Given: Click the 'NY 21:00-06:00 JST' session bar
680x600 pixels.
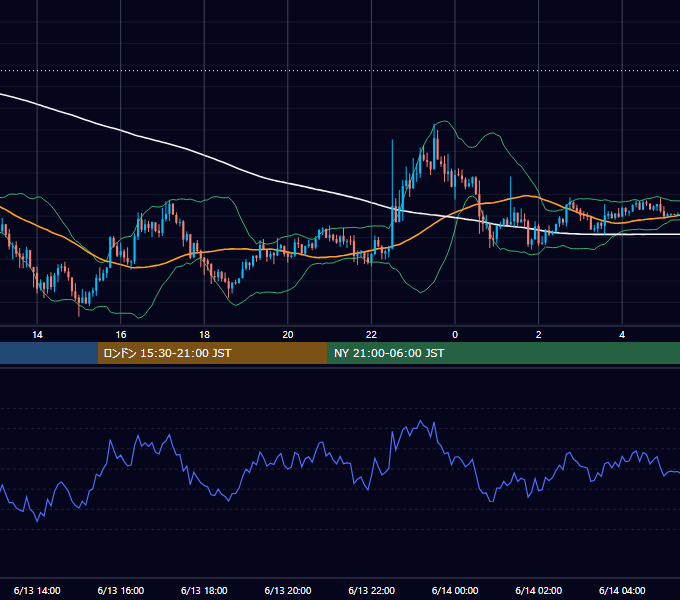Looking at the screenshot, I should tap(503, 353).
